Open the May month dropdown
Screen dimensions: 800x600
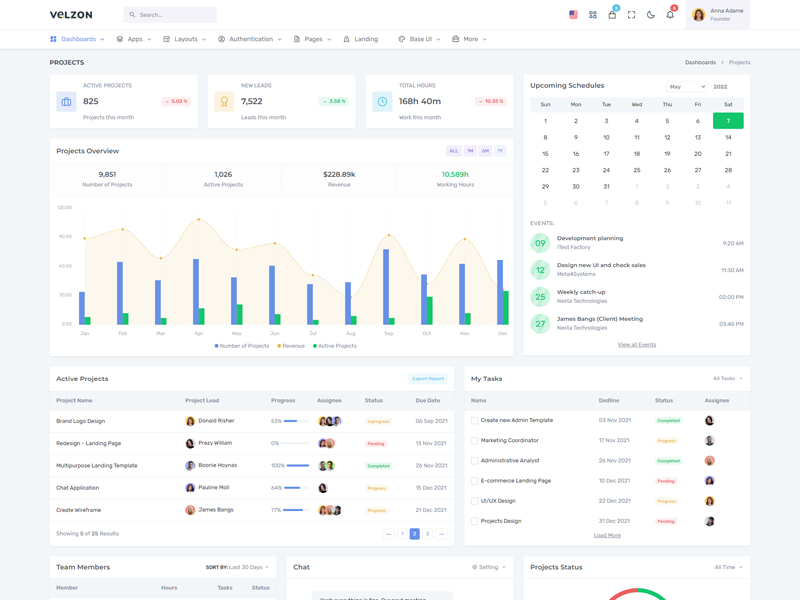[x=687, y=87]
